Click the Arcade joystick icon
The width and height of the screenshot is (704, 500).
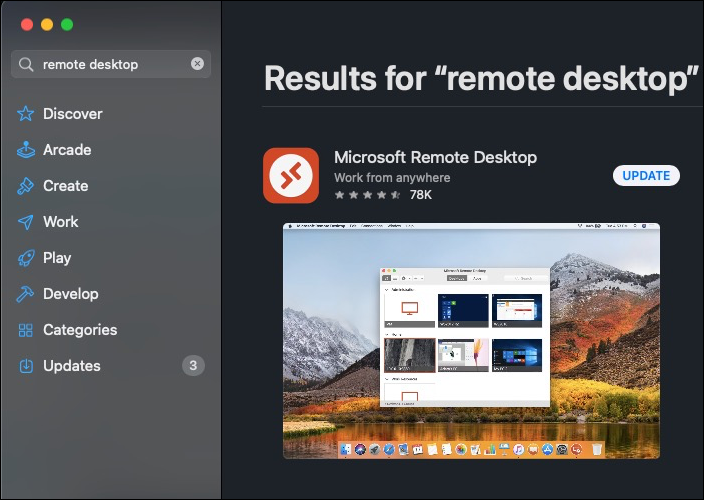[x=26, y=150]
